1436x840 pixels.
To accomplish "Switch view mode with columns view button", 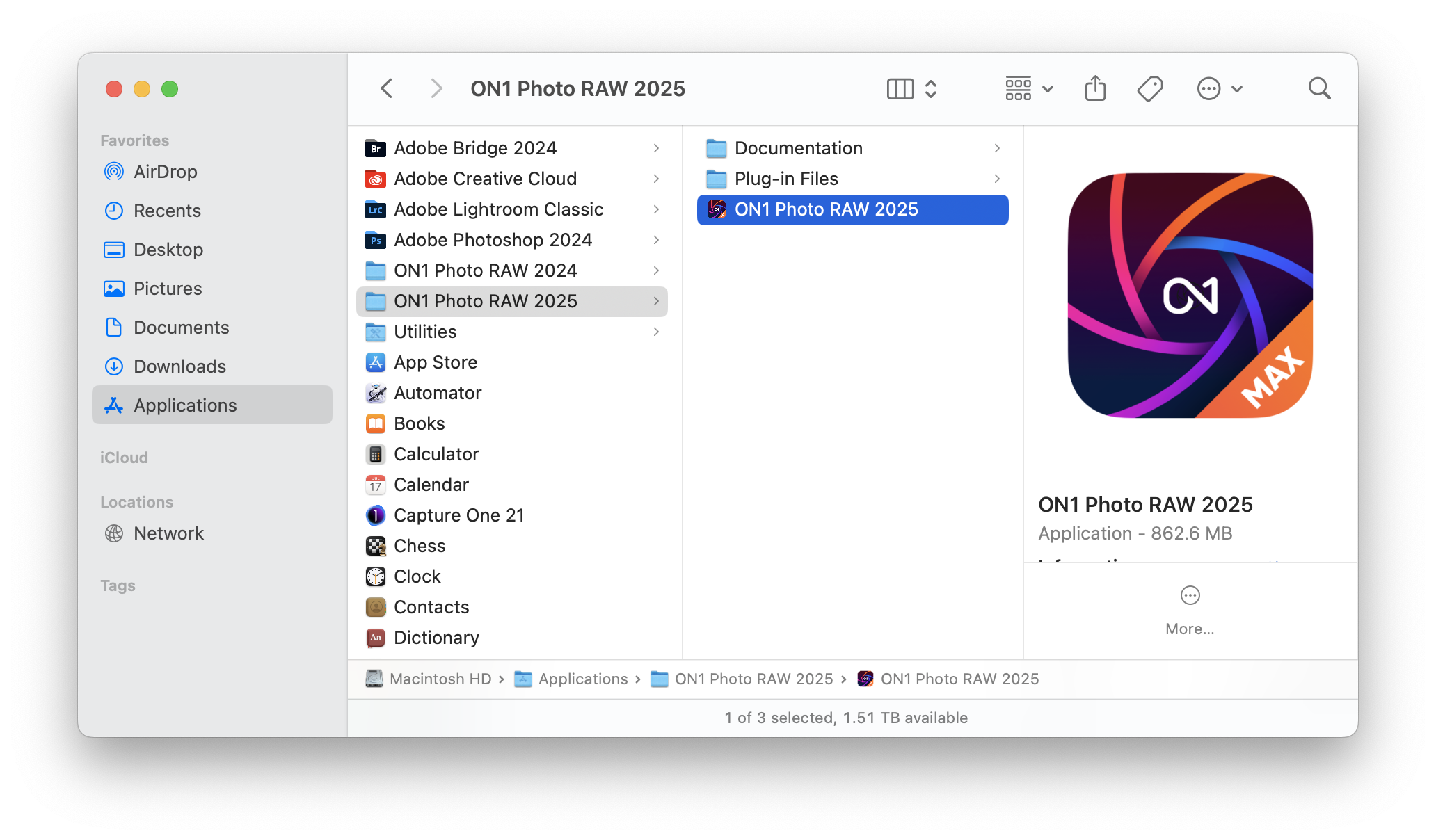I will click(900, 89).
